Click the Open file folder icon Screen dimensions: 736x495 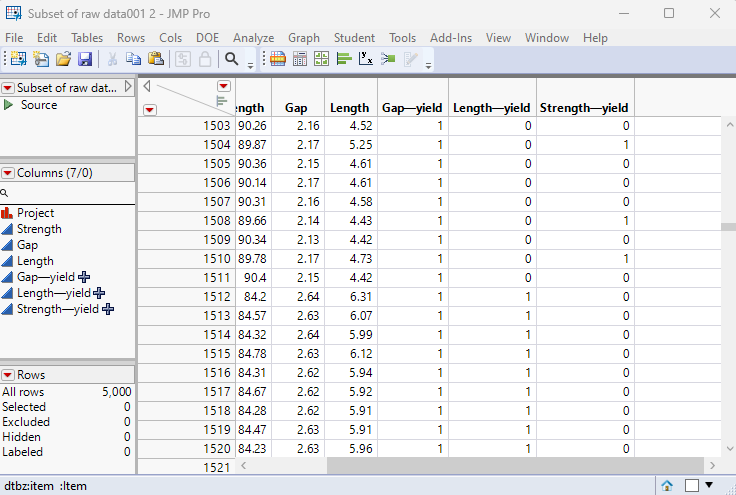63,60
